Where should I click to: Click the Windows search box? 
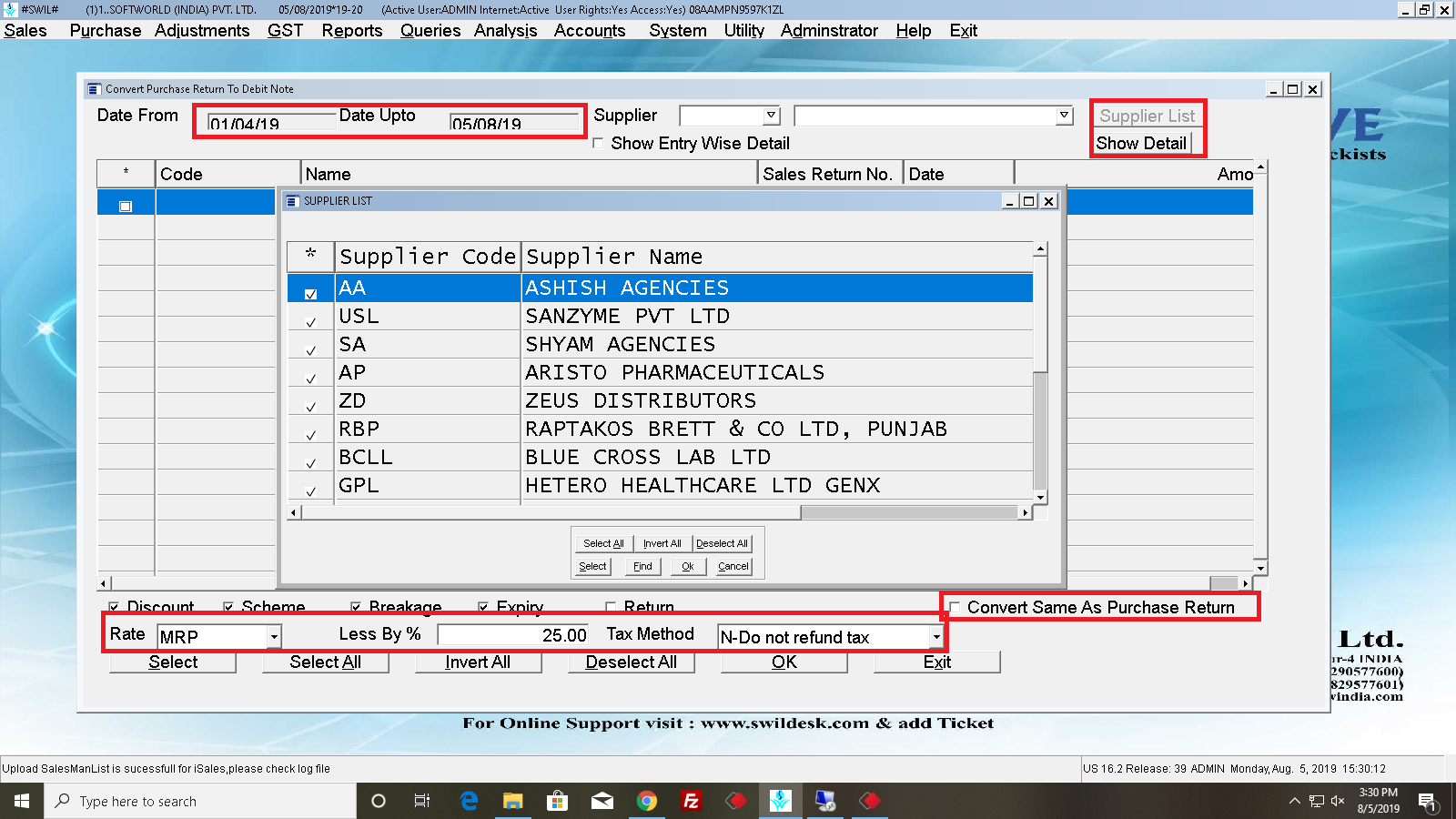tap(200, 801)
